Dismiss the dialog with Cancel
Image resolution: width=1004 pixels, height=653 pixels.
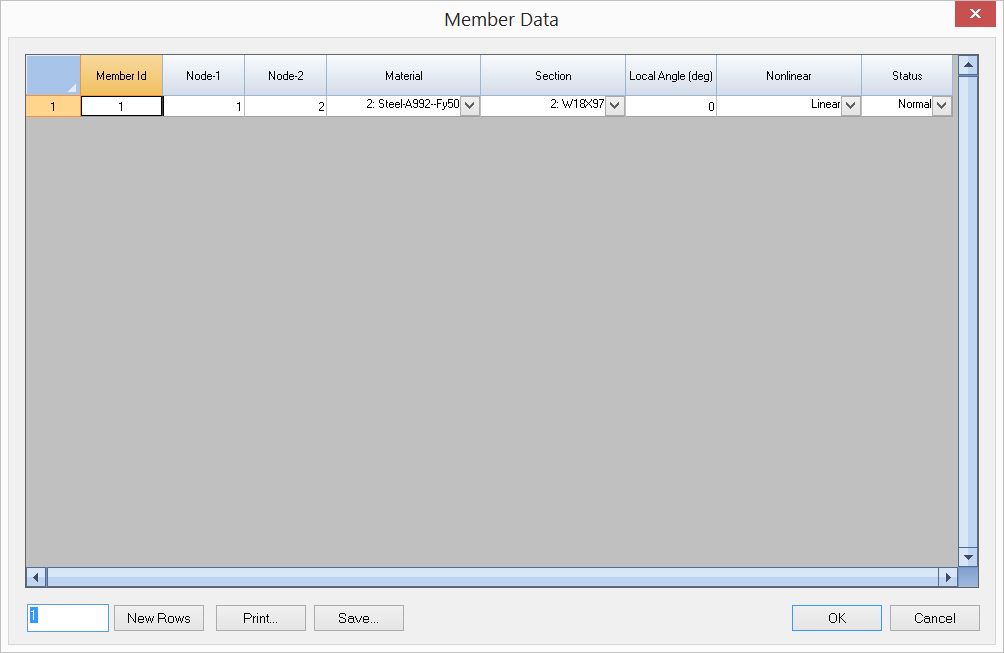point(934,617)
